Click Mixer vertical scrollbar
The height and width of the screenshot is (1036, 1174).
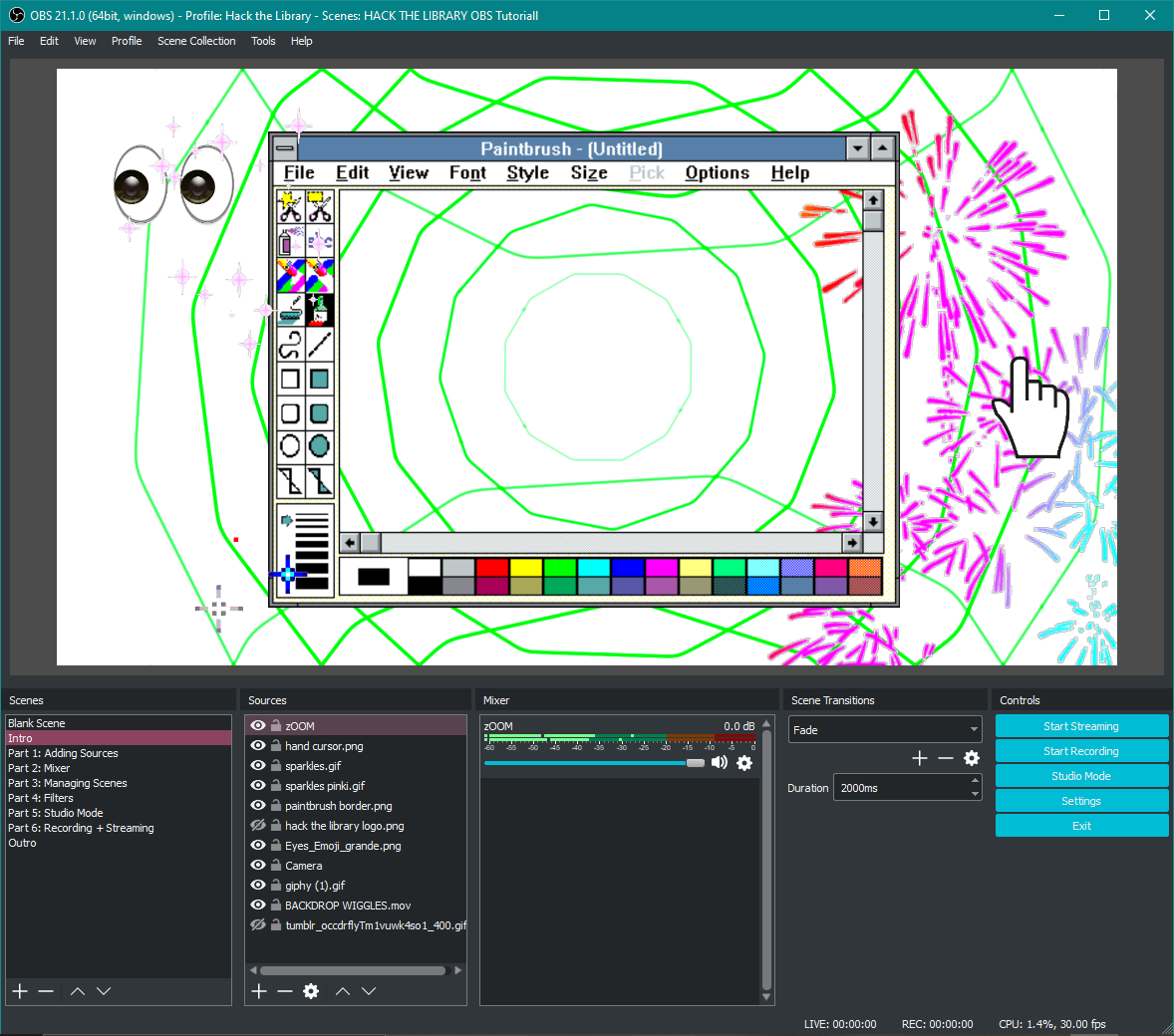pyautogui.click(x=766, y=859)
